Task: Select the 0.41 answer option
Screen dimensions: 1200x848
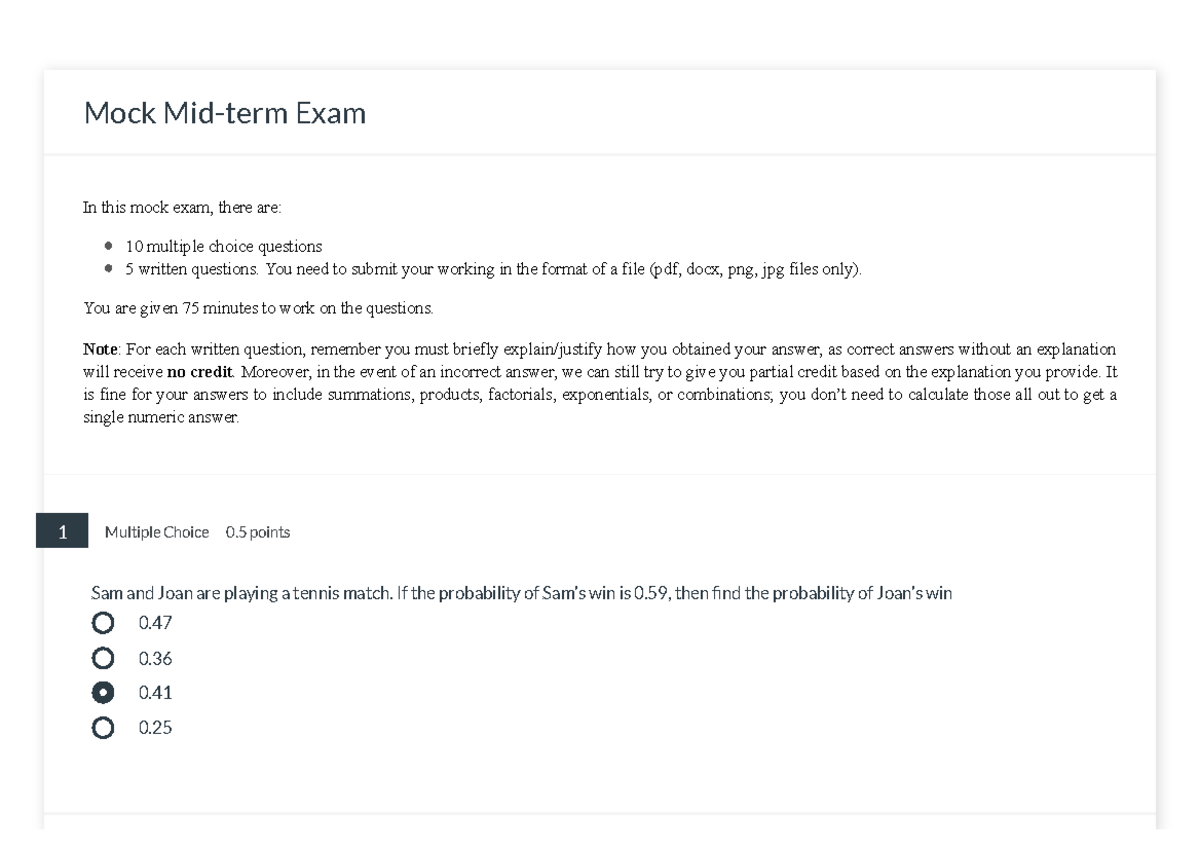Action: click(101, 692)
